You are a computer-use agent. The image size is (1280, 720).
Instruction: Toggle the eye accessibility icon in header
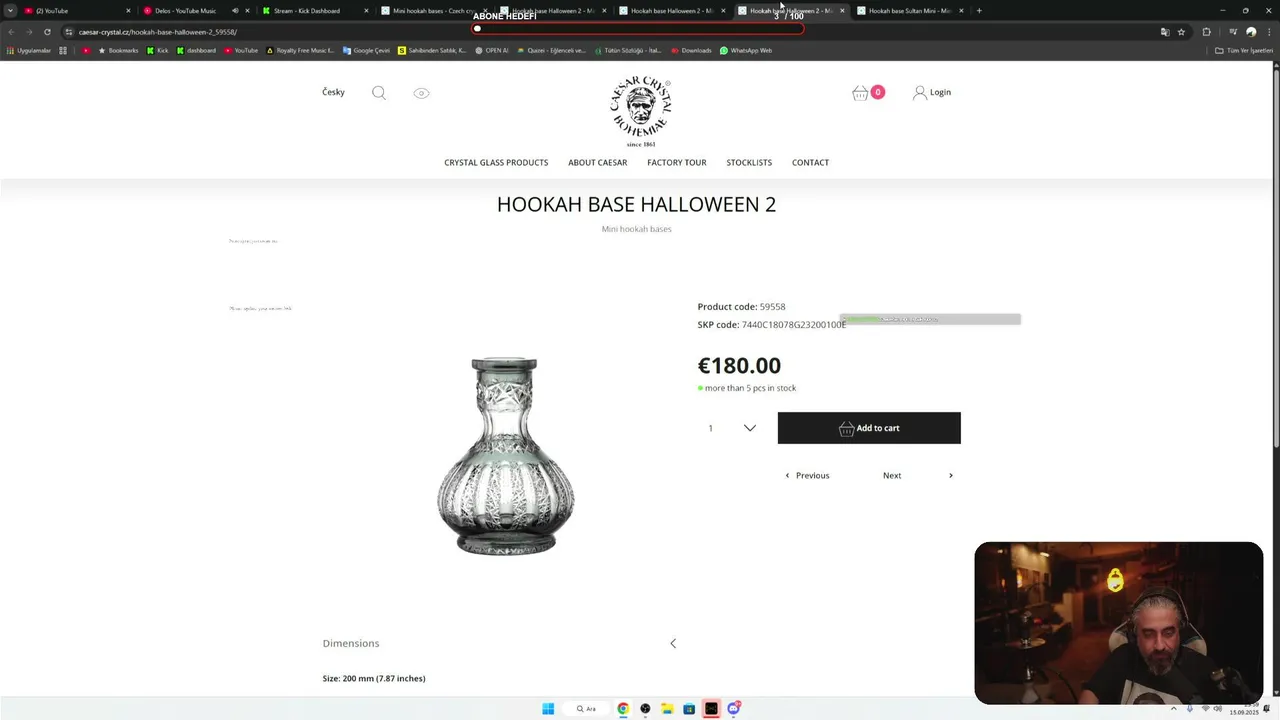coord(421,93)
